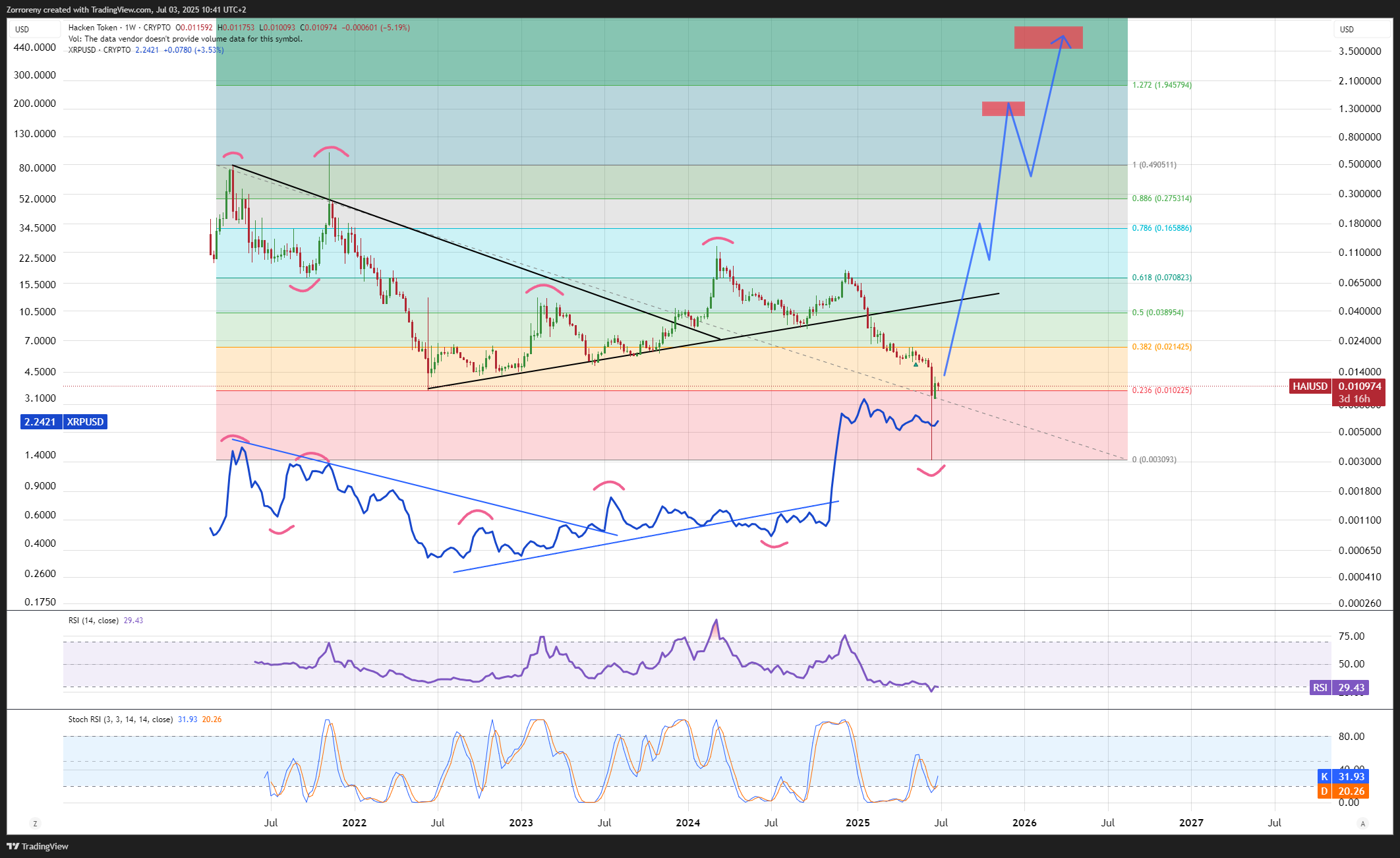Click the RSI (14, close) indicator legend
1400x858 pixels.
(94, 621)
